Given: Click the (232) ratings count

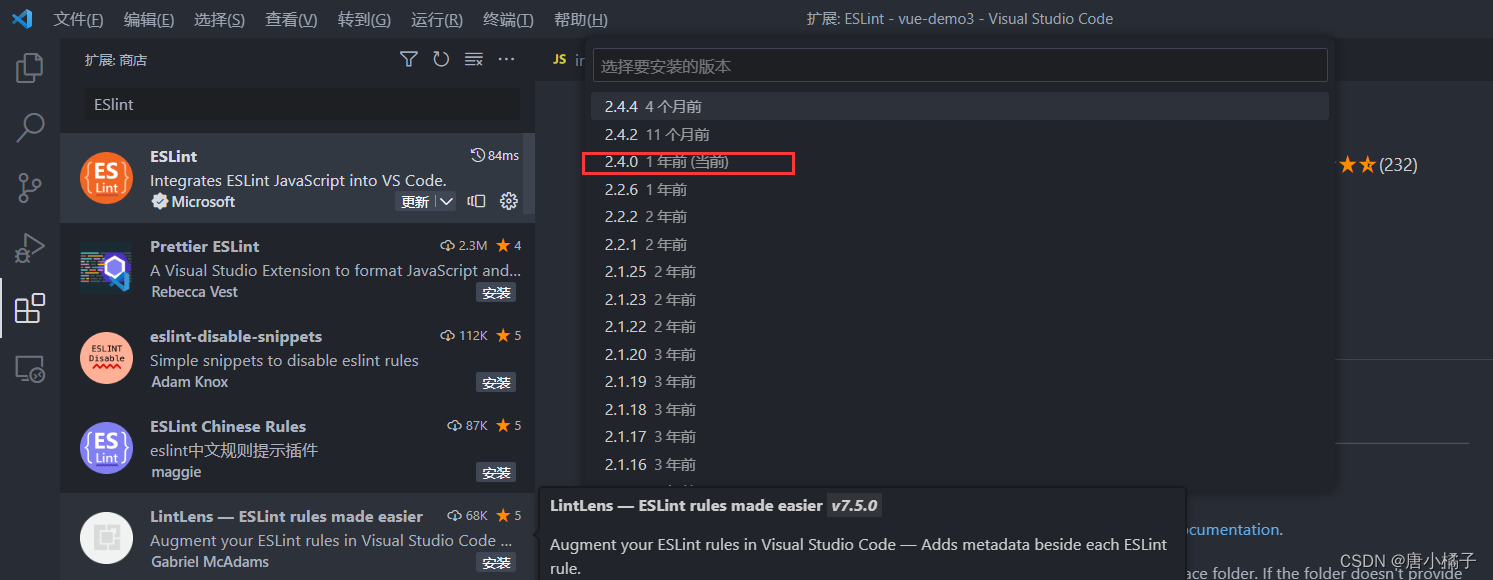Looking at the screenshot, I should pos(1398,165).
